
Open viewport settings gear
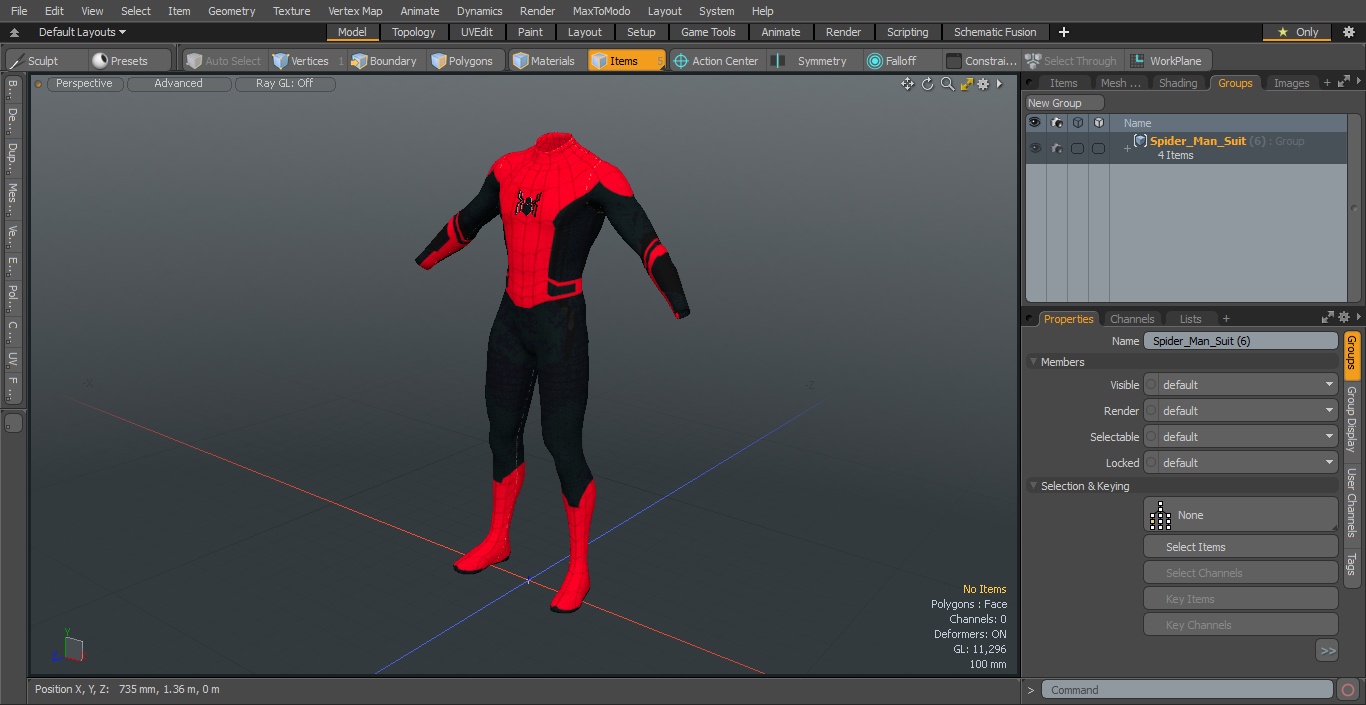point(983,84)
